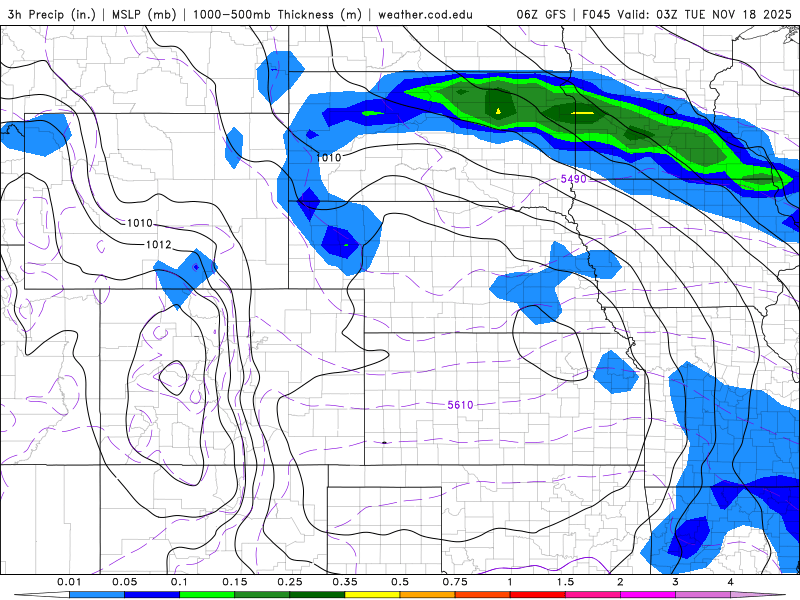Click the 0.01 legend value
Image resolution: width=800 pixels, height=600 pixels.
click(69, 582)
